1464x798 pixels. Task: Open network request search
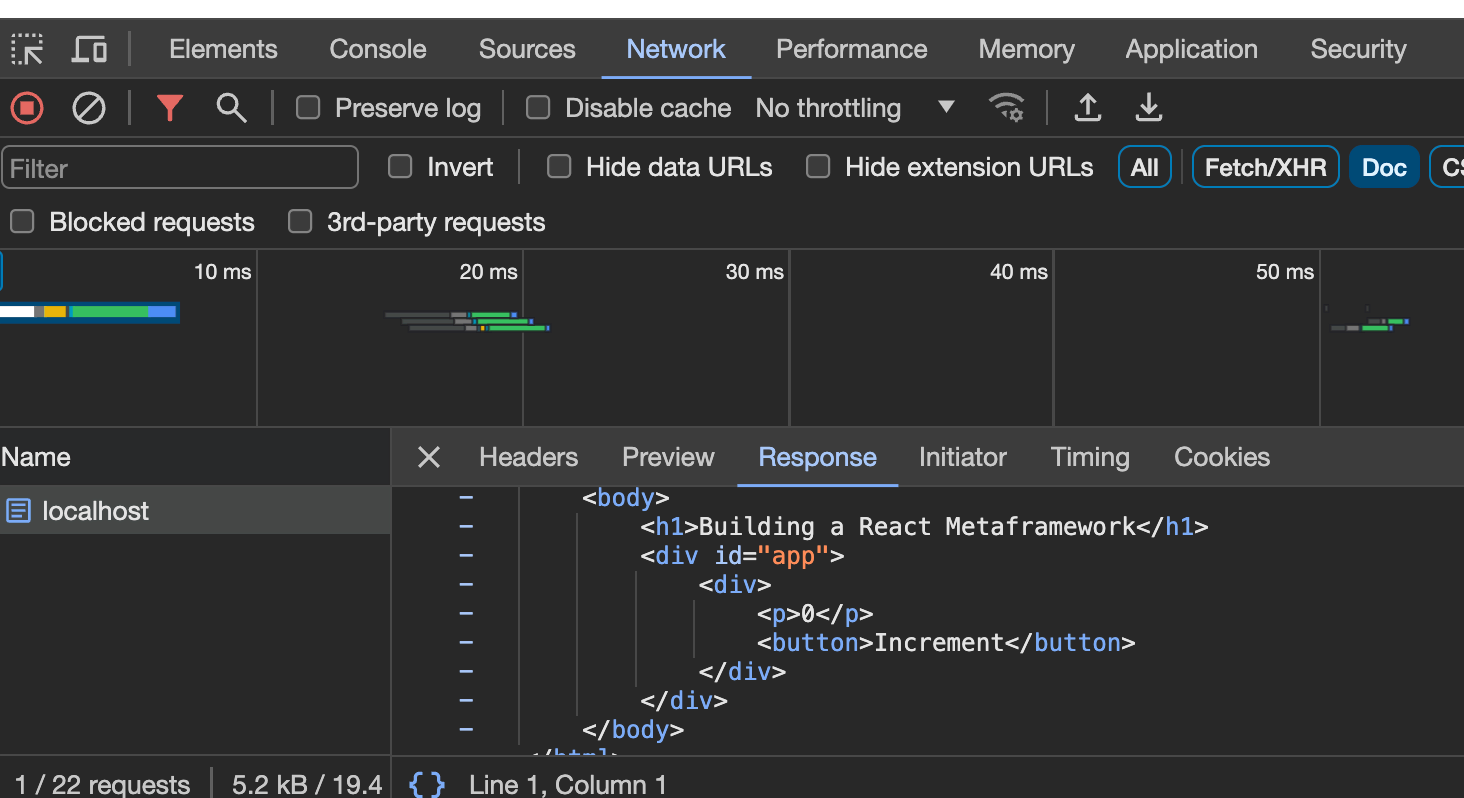pos(231,107)
